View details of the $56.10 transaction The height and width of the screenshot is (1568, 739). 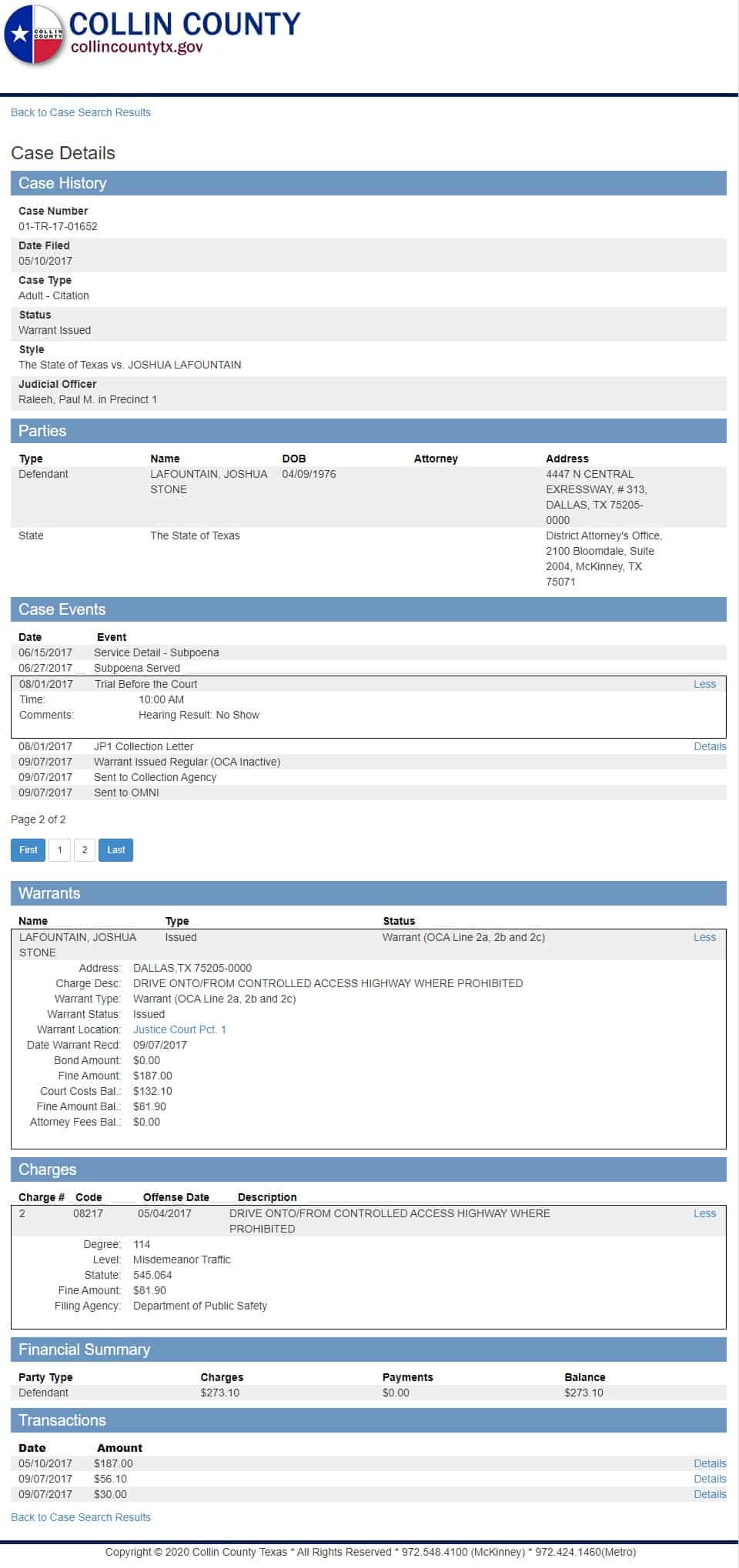click(x=709, y=1479)
